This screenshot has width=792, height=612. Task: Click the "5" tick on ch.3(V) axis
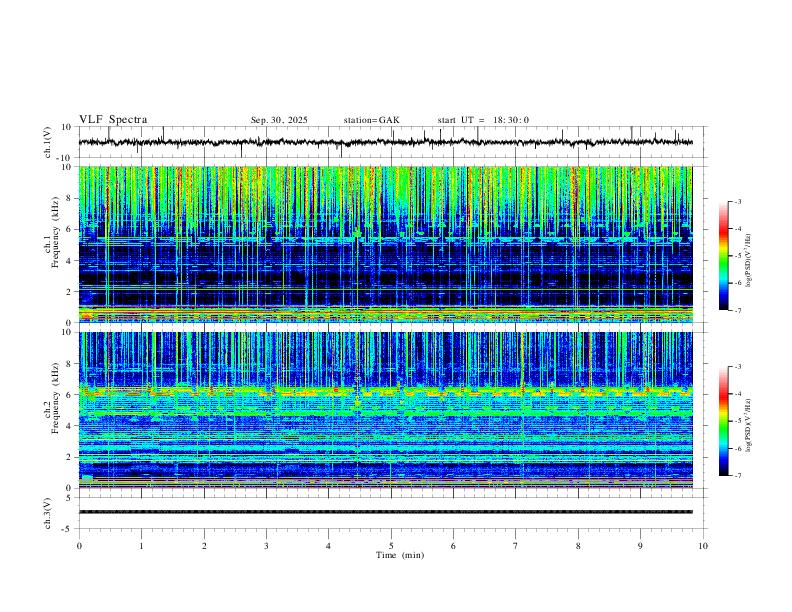(x=70, y=498)
